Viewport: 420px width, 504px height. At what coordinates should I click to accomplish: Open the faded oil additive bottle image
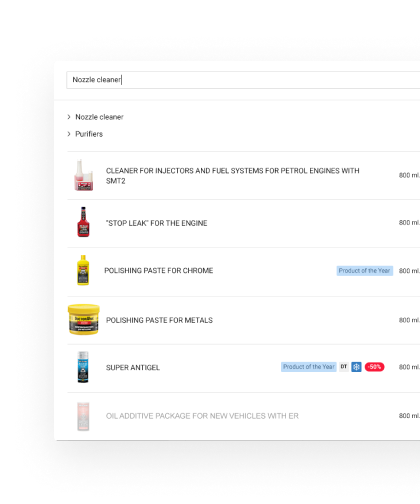tap(83, 416)
